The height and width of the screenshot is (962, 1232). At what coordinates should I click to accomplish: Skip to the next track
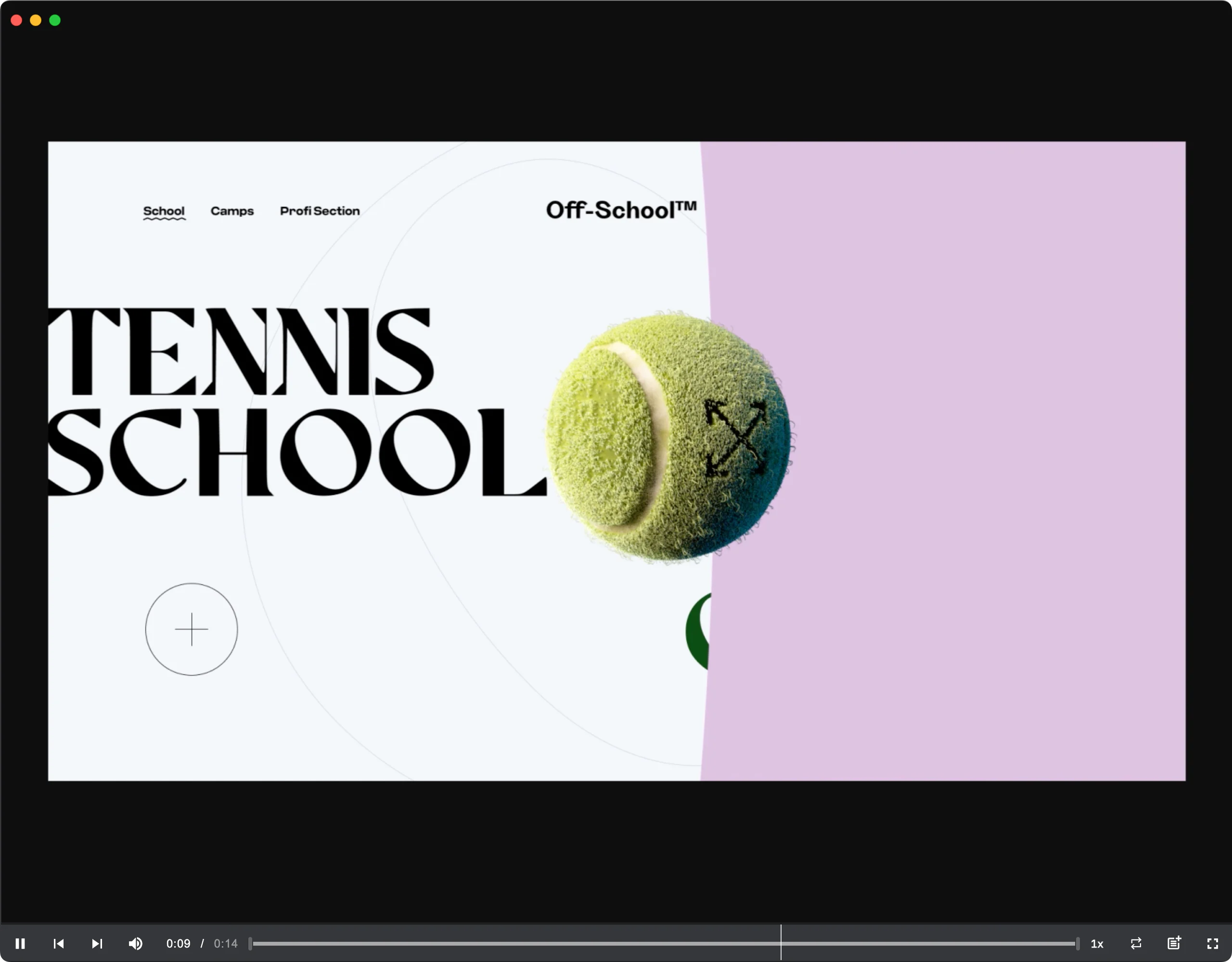[97, 943]
